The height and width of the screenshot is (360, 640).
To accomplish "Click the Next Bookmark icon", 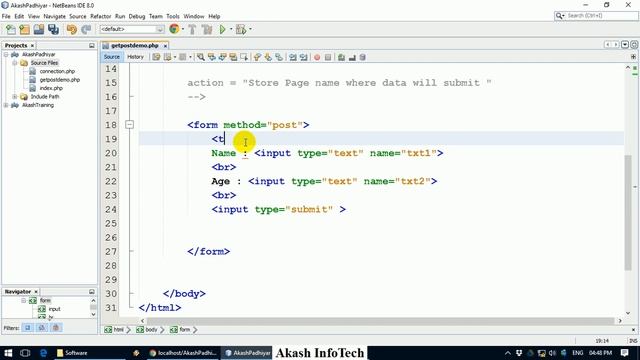I will tap(268, 57).
